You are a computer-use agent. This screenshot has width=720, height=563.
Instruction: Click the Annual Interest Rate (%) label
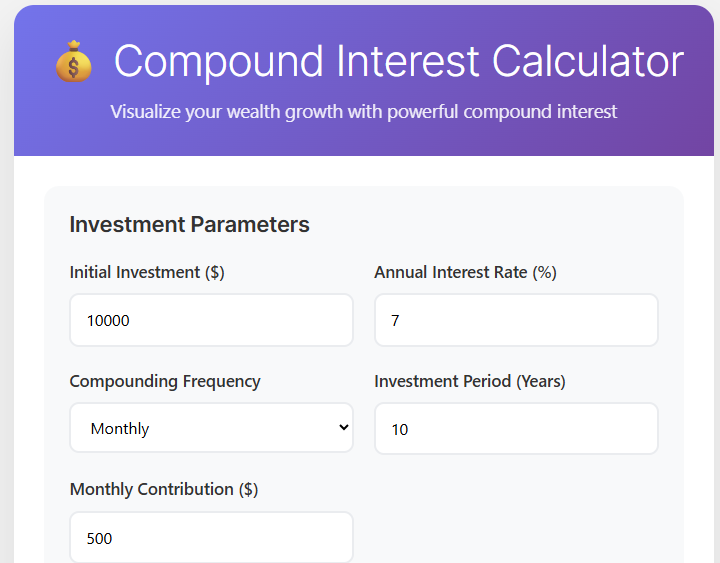click(x=465, y=272)
